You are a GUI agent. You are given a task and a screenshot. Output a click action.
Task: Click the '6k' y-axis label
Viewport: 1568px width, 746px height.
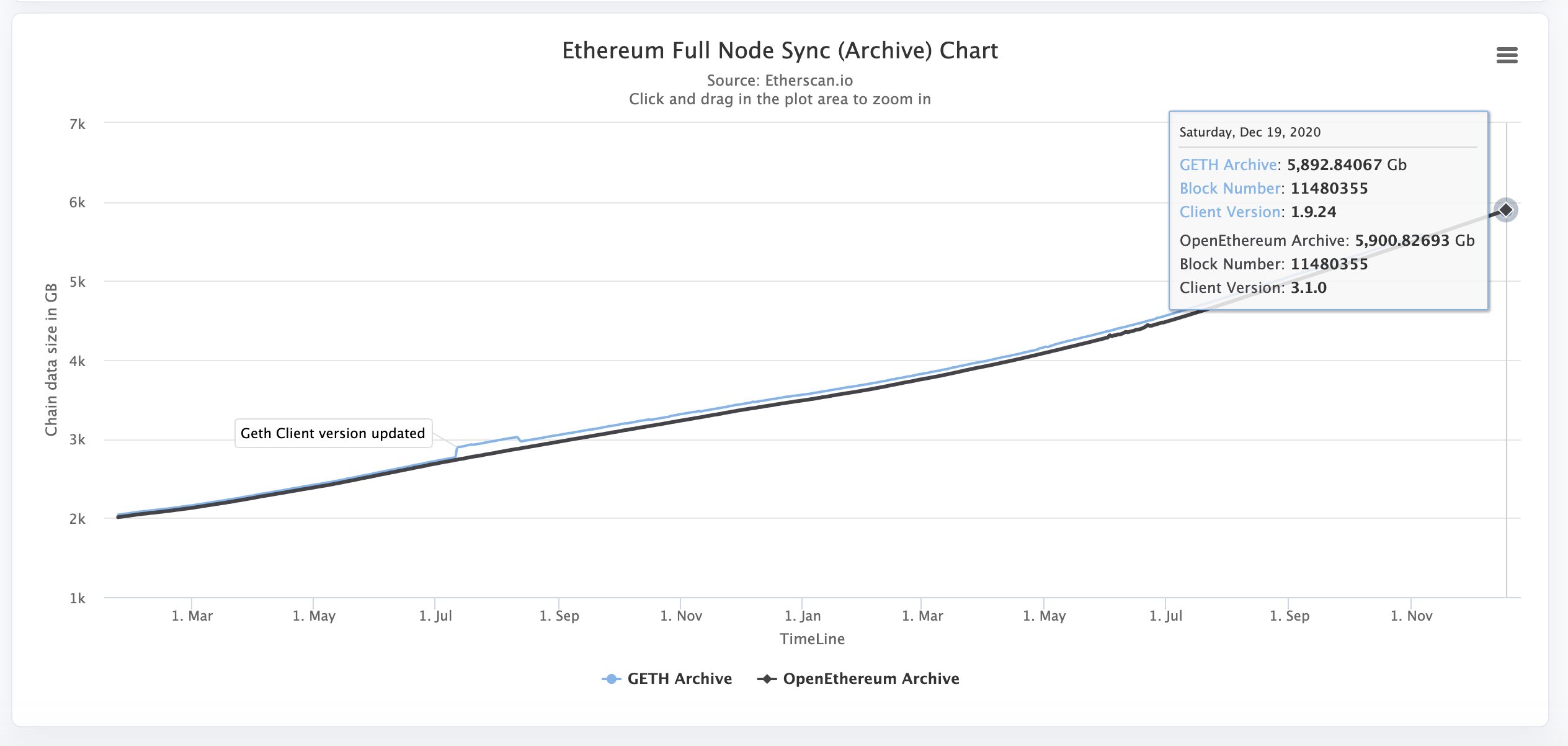[x=78, y=202]
